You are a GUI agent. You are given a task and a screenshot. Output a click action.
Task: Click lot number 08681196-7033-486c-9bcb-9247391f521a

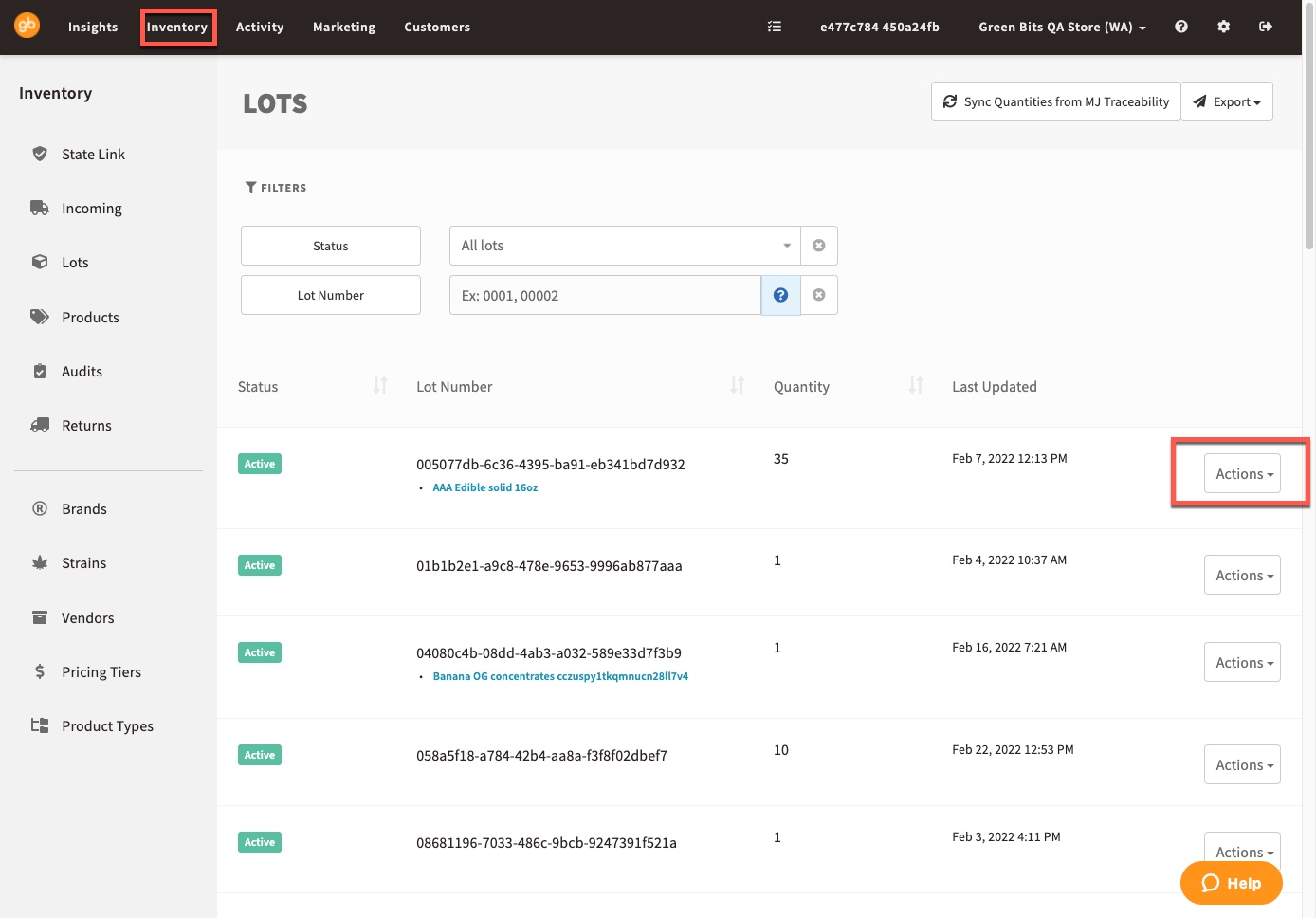pos(547,843)
